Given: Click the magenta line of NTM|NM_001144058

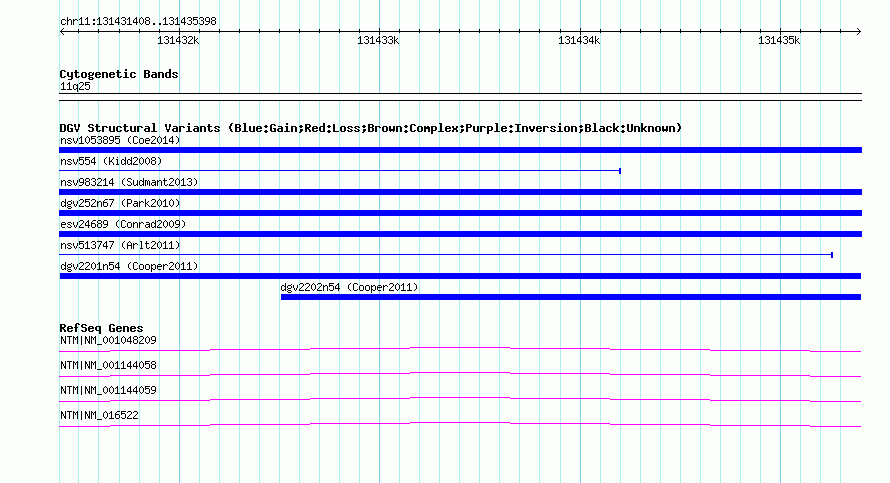Looking at the screenshot, I should pos(460,374).
